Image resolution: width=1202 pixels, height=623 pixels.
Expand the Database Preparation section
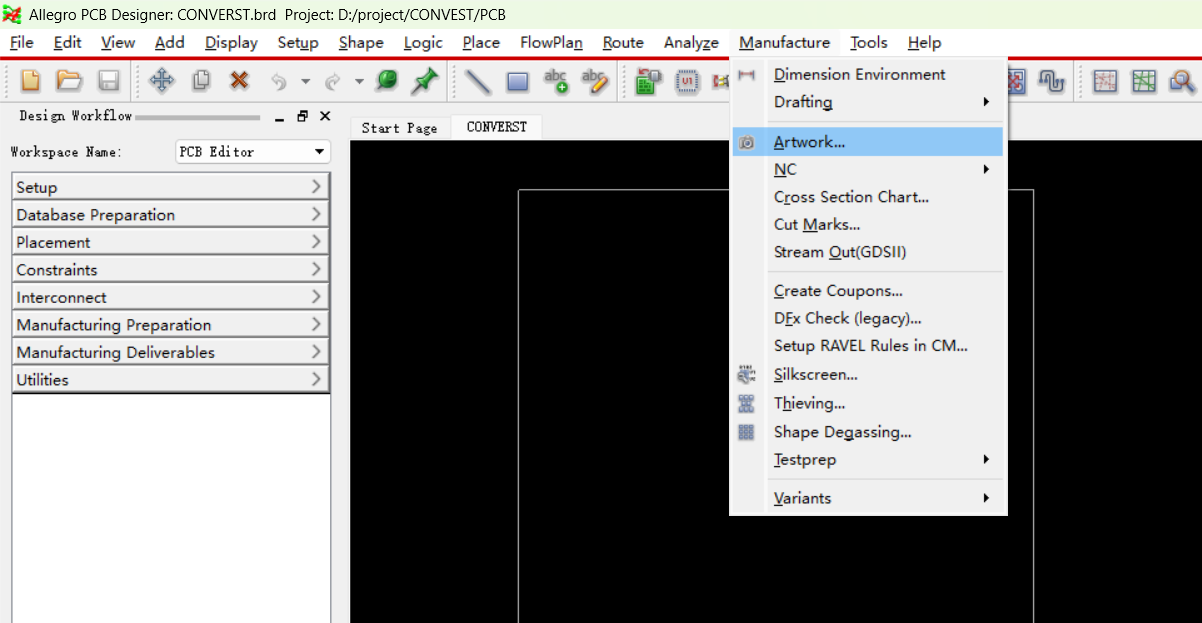[x=170, y=215]
